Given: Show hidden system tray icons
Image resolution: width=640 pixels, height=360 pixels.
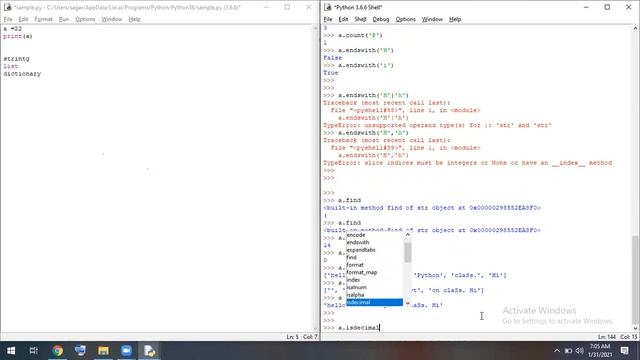Looking at the screenshot, I should 557,351.
